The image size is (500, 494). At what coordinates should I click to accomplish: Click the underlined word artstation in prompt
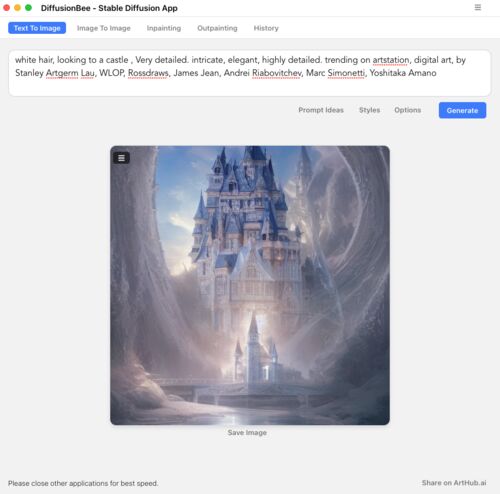point(391,60)
